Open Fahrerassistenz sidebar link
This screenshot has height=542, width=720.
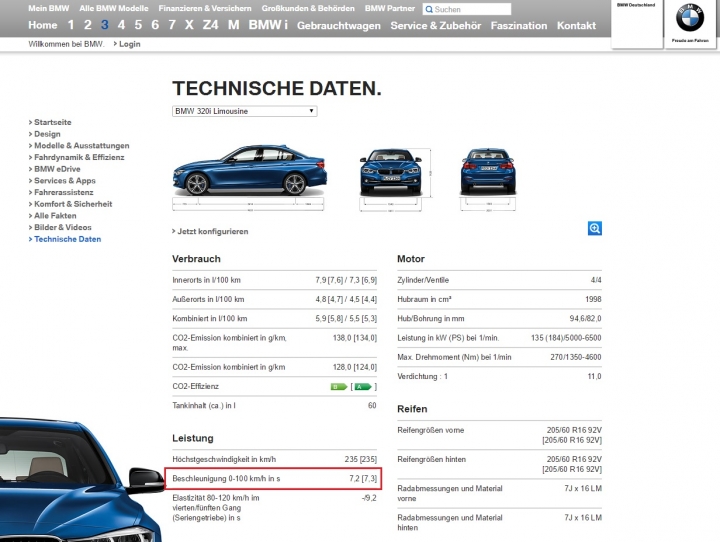63,192
